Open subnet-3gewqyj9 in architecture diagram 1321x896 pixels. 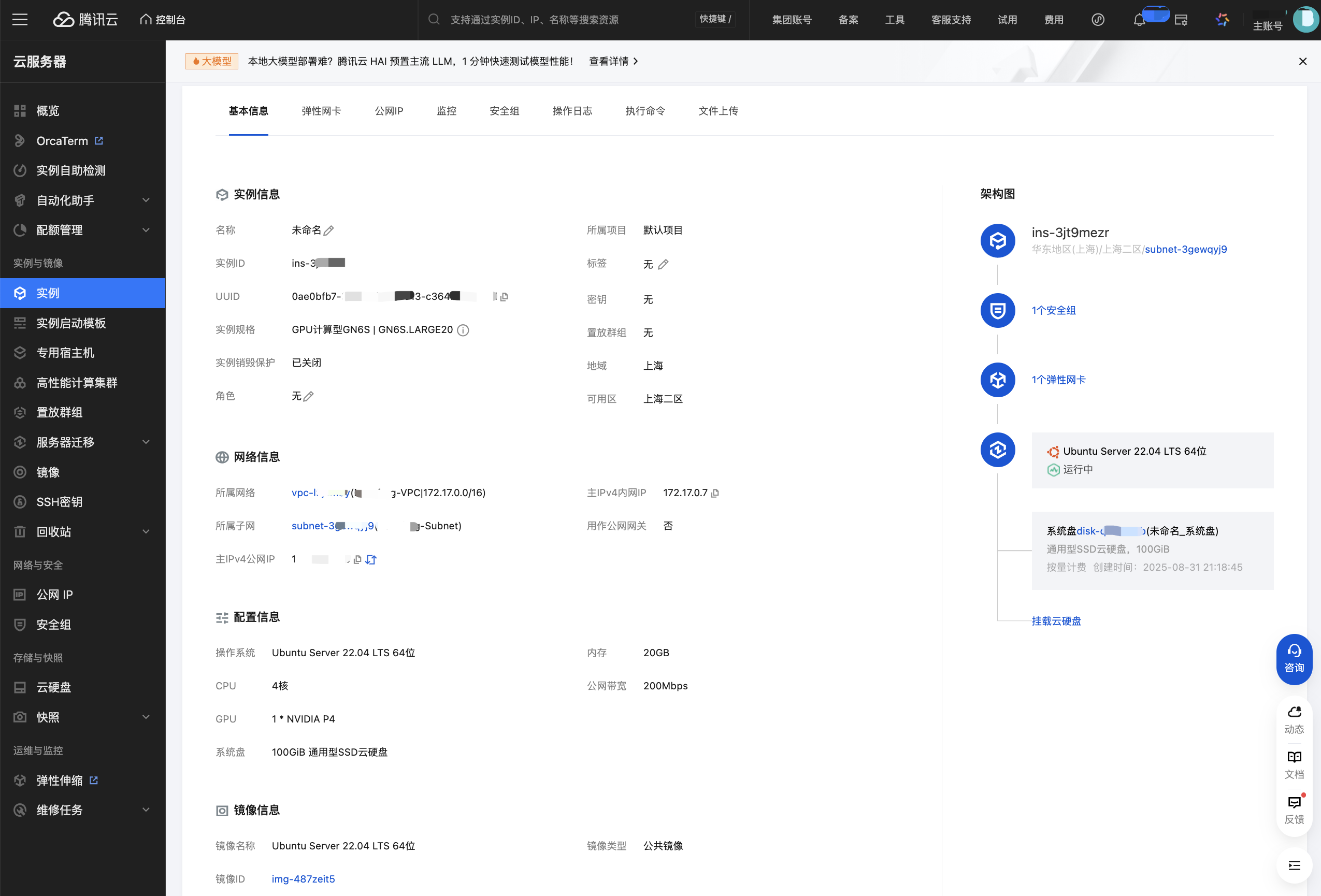[x=1185, y=250]
